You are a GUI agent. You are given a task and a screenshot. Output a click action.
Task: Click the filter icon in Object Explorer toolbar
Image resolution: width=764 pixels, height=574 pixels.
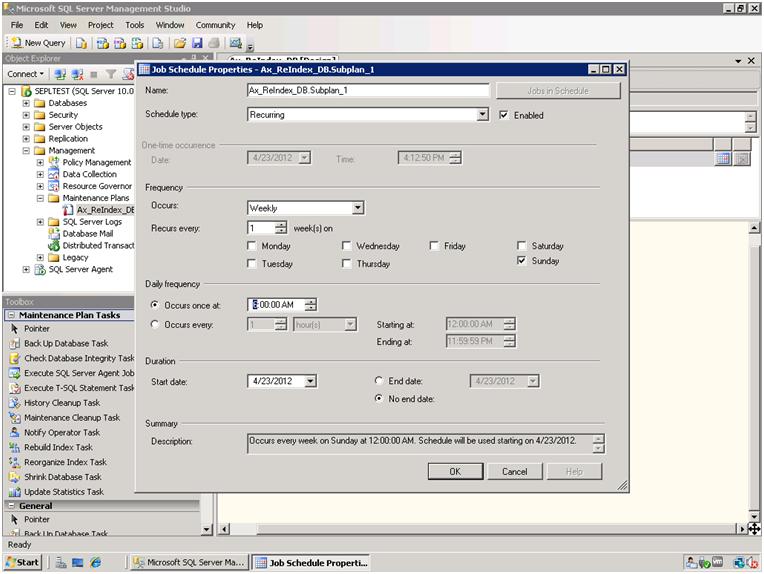(111, 74)
